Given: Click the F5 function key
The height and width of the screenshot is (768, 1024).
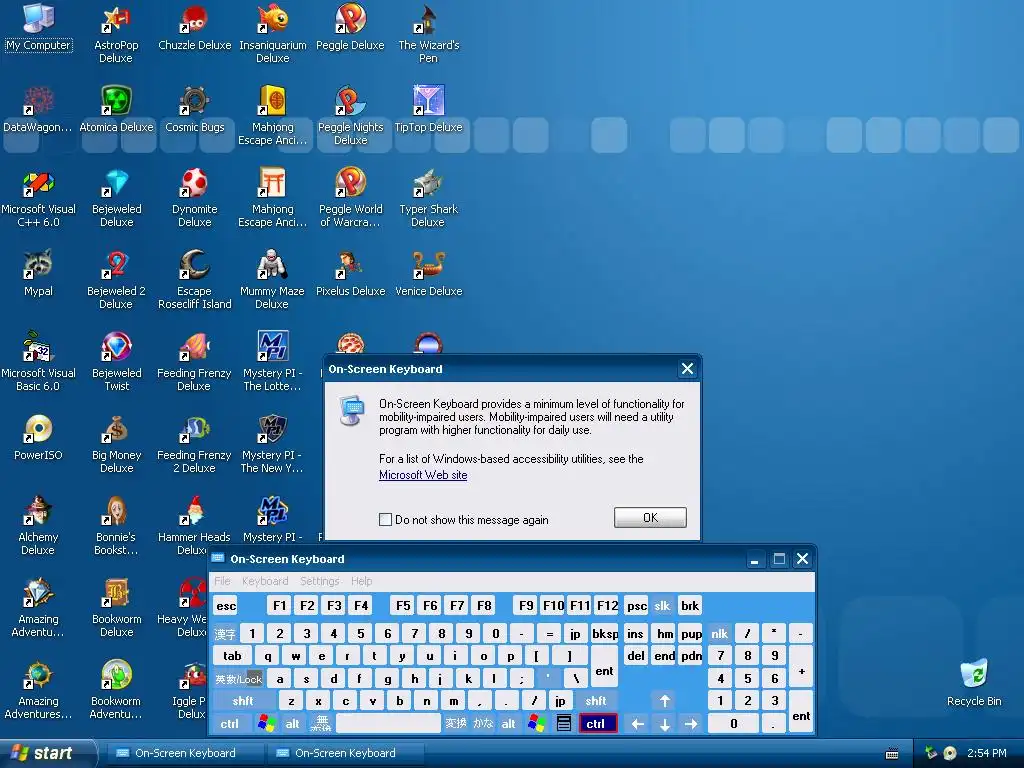Looking at the screenshot, I should (x=404, y=606).
